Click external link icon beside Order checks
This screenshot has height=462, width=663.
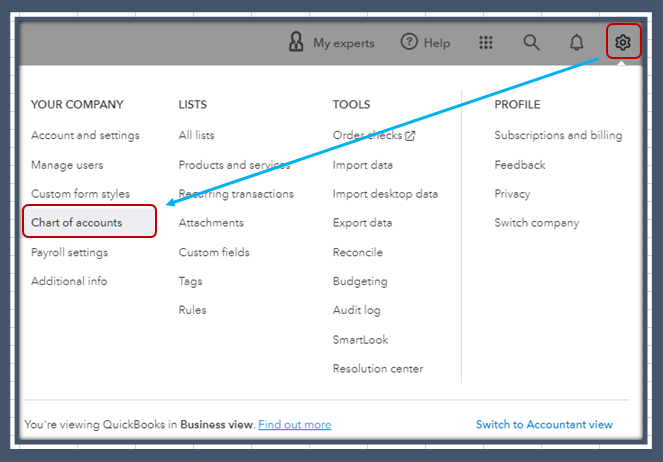click(x=410, y=136)
